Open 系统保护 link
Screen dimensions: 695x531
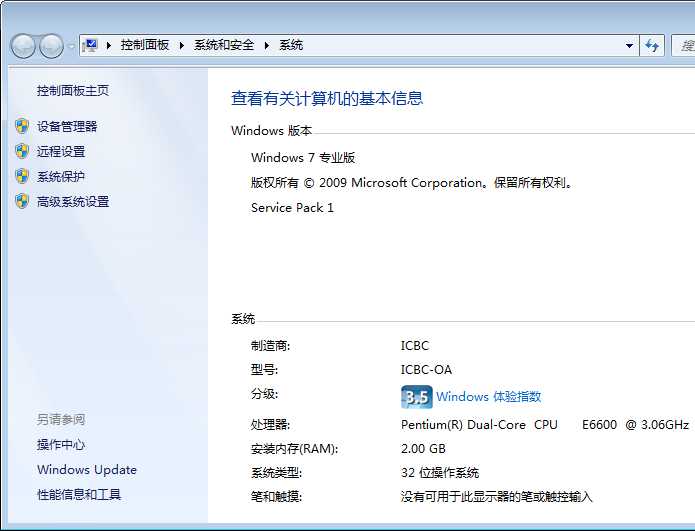point(61,176)
